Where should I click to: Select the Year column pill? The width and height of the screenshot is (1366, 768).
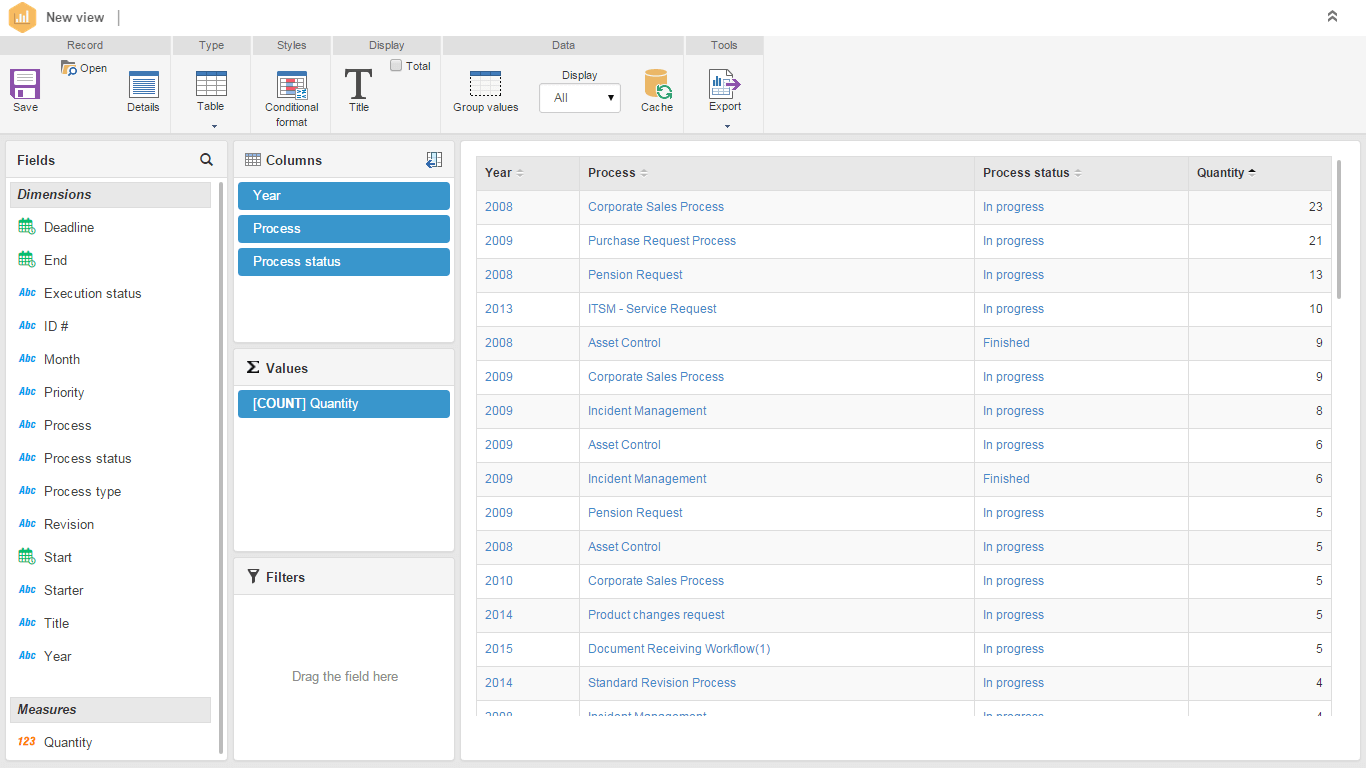344,196
